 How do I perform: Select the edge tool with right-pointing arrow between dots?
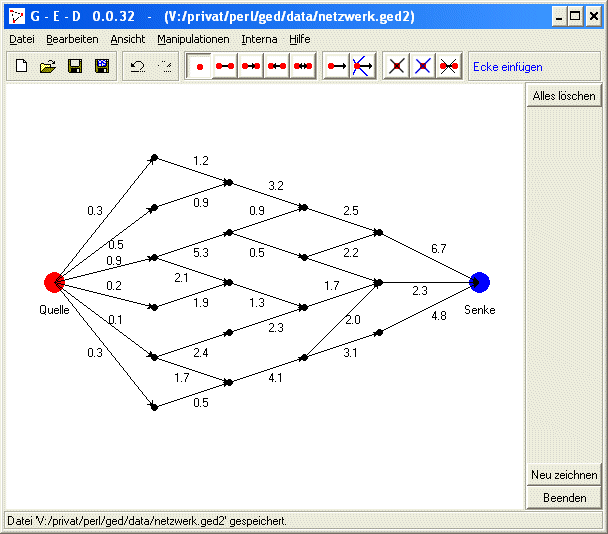pyautogui.click(x=250, y=67)
